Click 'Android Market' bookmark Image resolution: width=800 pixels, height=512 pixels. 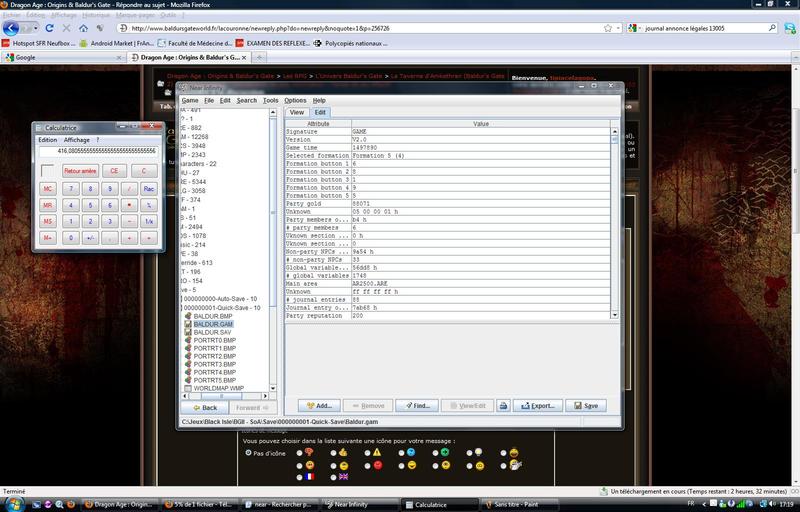tap(117, 43)
